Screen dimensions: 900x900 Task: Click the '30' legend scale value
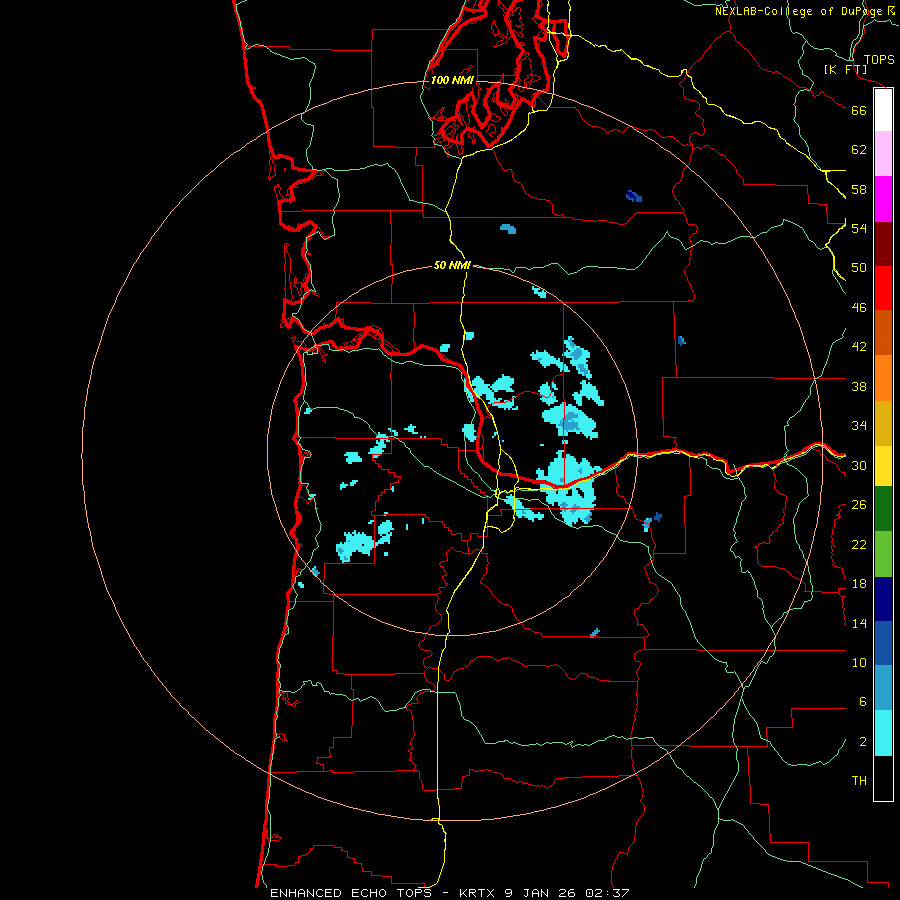click(x=859, y=465)
